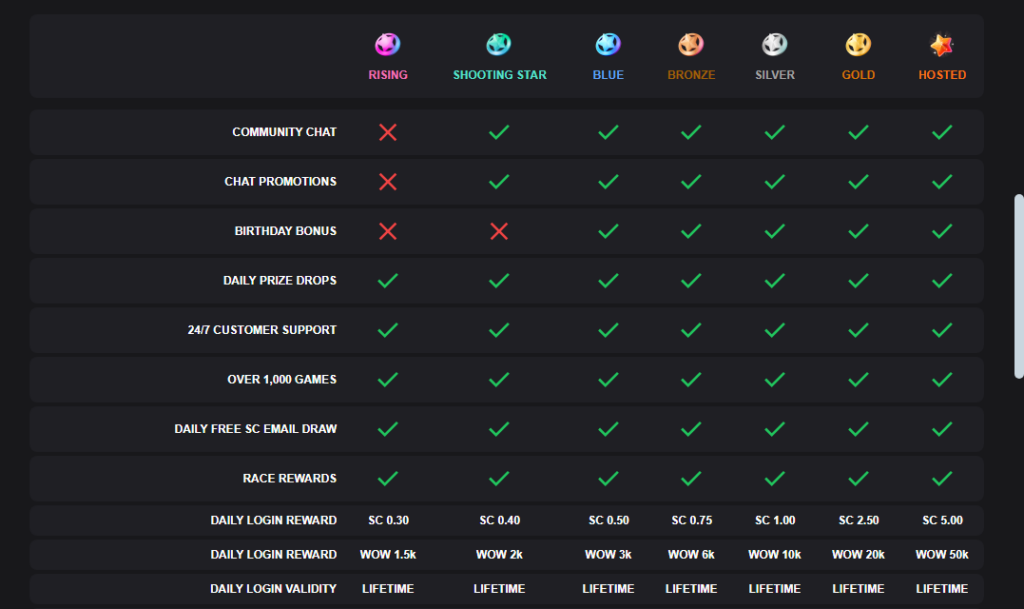
Task: Click the Rising tier star icon
Action: (x=387, y=45)
